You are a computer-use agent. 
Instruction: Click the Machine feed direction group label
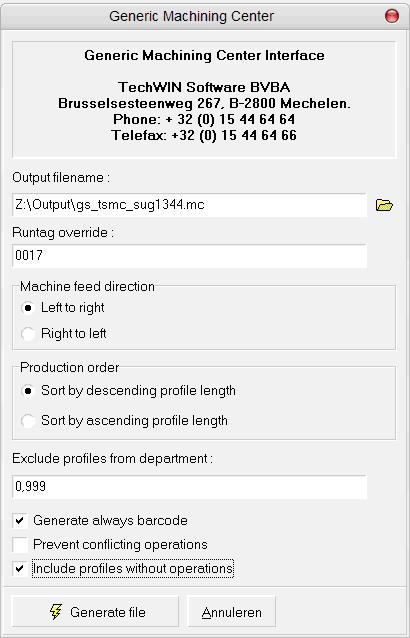click(x=87, y=286)
